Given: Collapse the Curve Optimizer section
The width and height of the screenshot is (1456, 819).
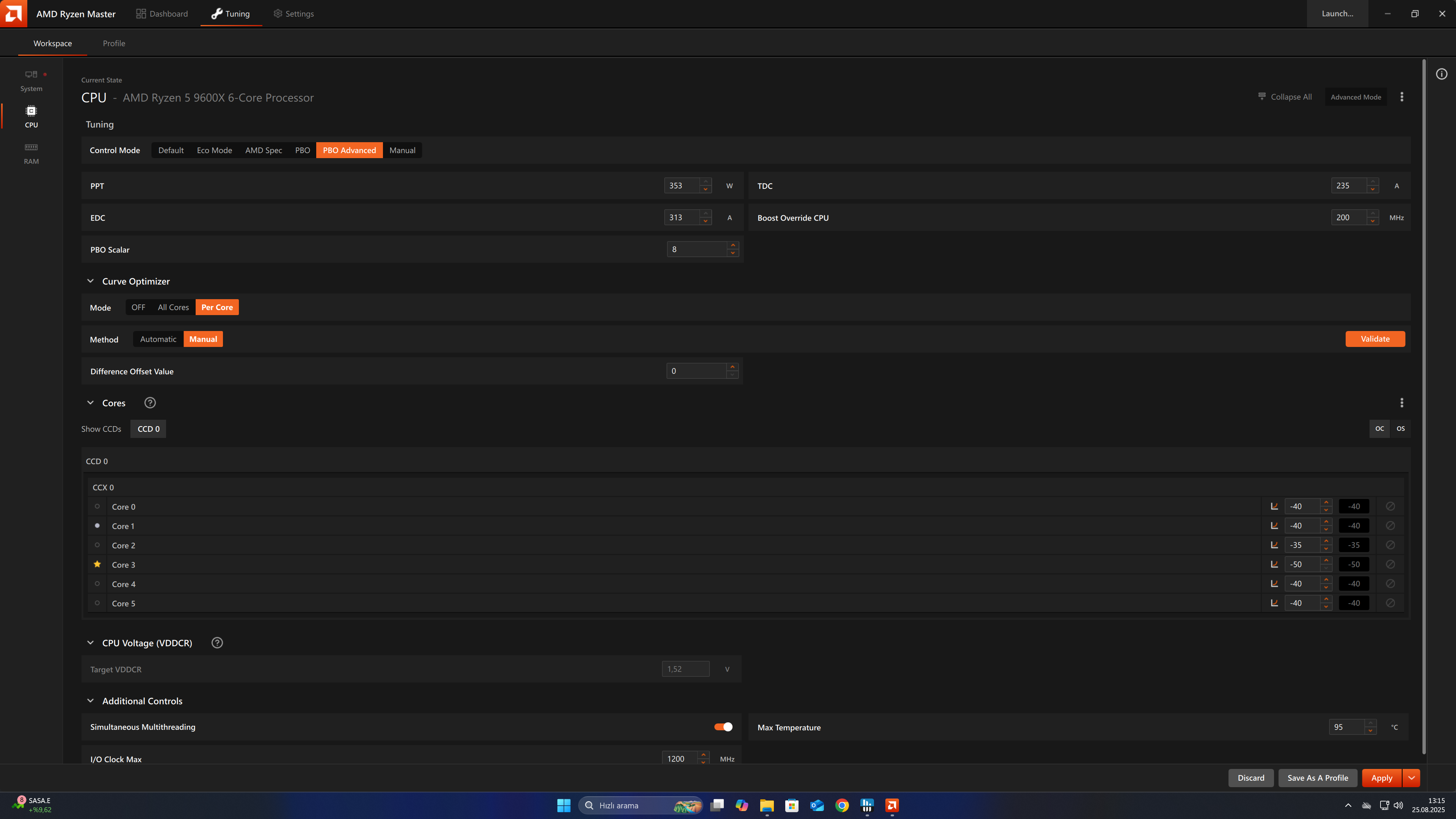Looking at the screenshot, I should (x=91, y=281).
